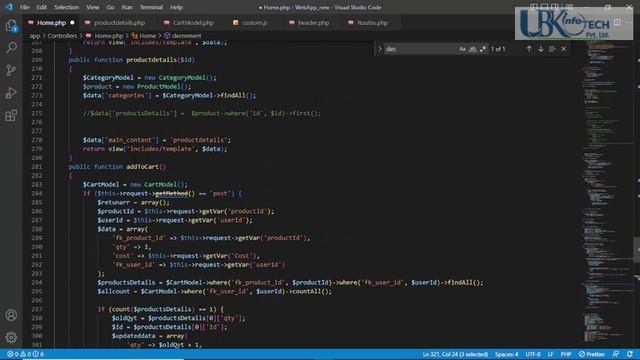Click the 'decrement' breadcrumb item
640x360 pixels.
(186, 36)
